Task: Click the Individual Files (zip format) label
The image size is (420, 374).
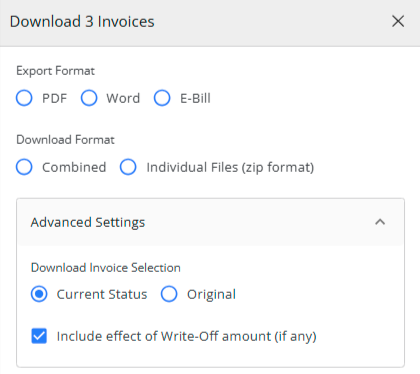Action: (230, 167)
